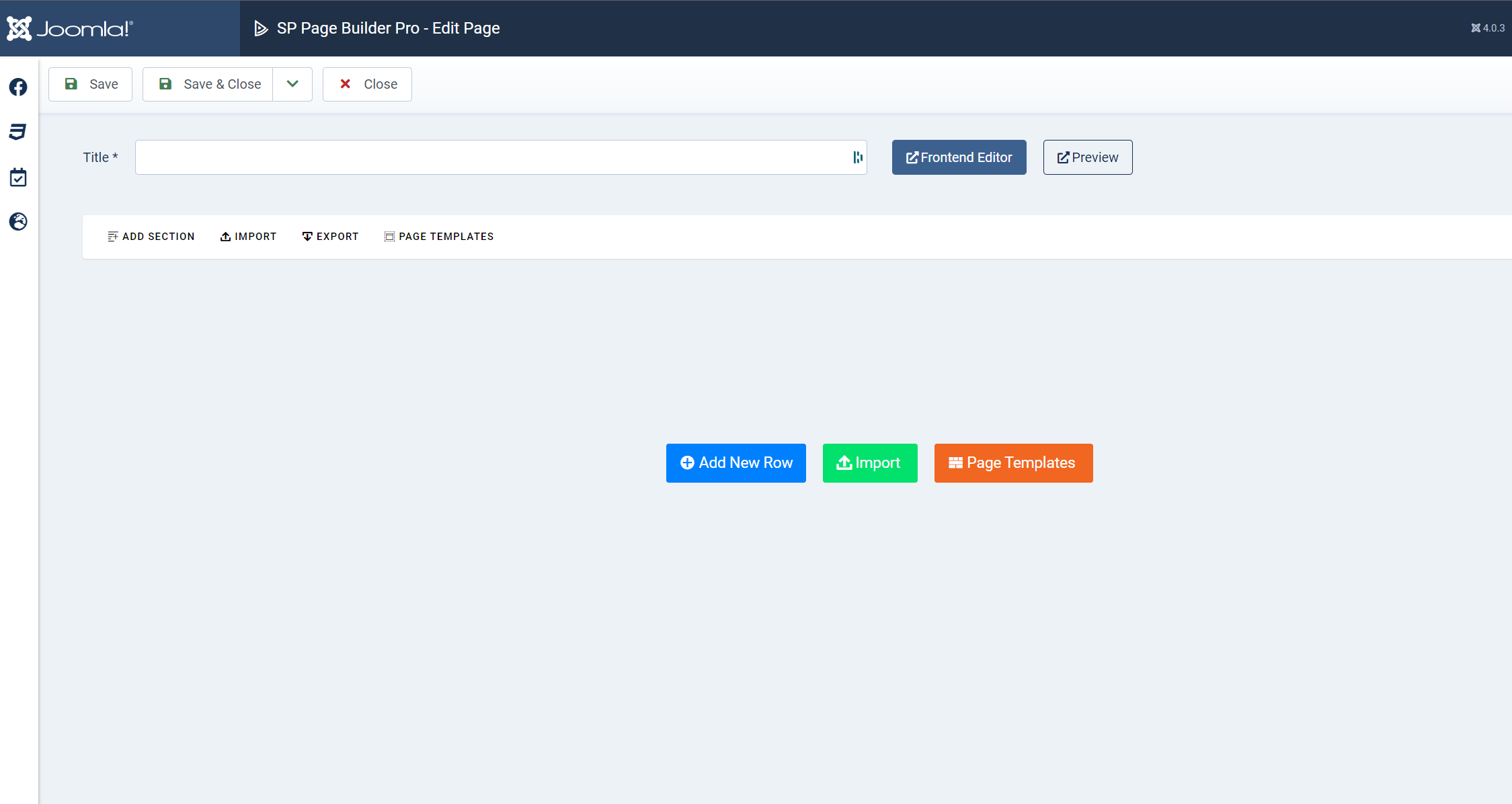Click the calendar check sidebar icon

point(18,177)
